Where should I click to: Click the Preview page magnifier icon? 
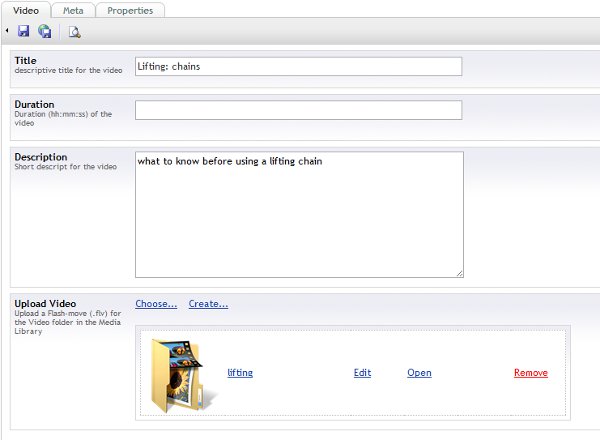(x=74, y=32)
